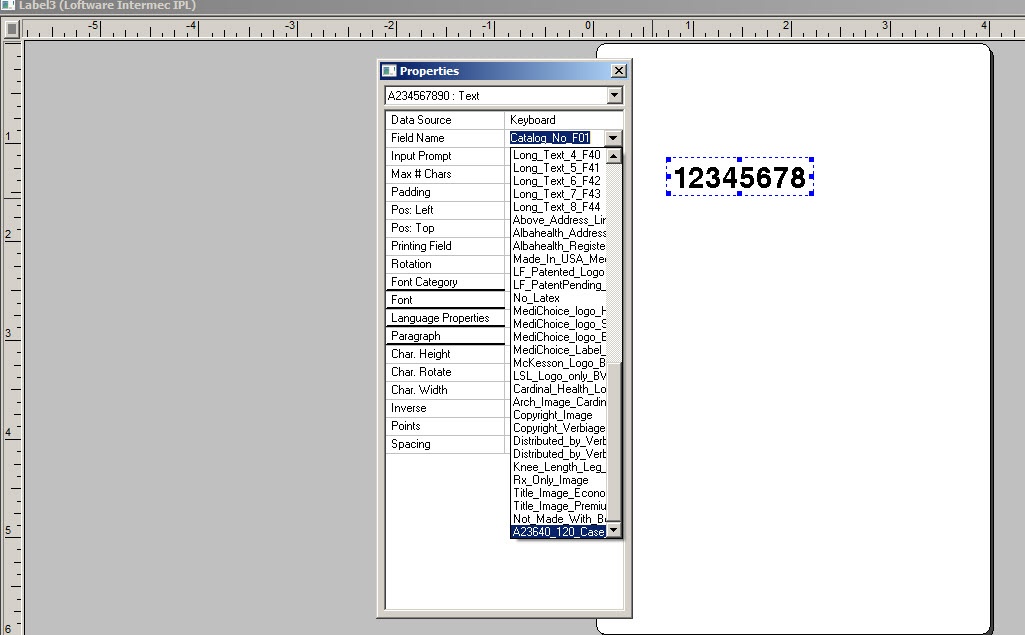The image size is (1025, 635).
Task: Click the Label3 window icon
Action: (x=7, y=5)
